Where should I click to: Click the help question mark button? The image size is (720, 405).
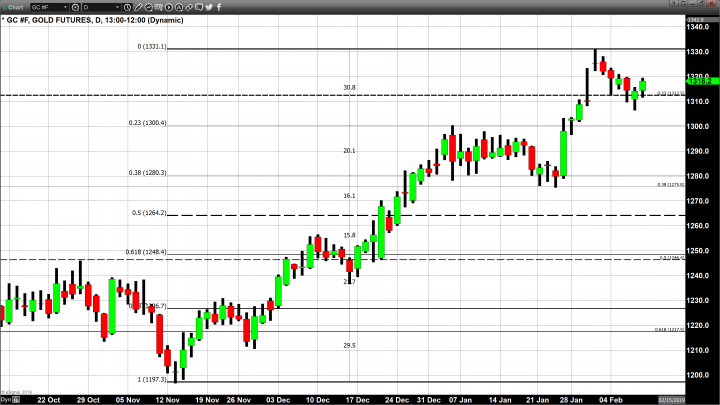tap(673, 3)
